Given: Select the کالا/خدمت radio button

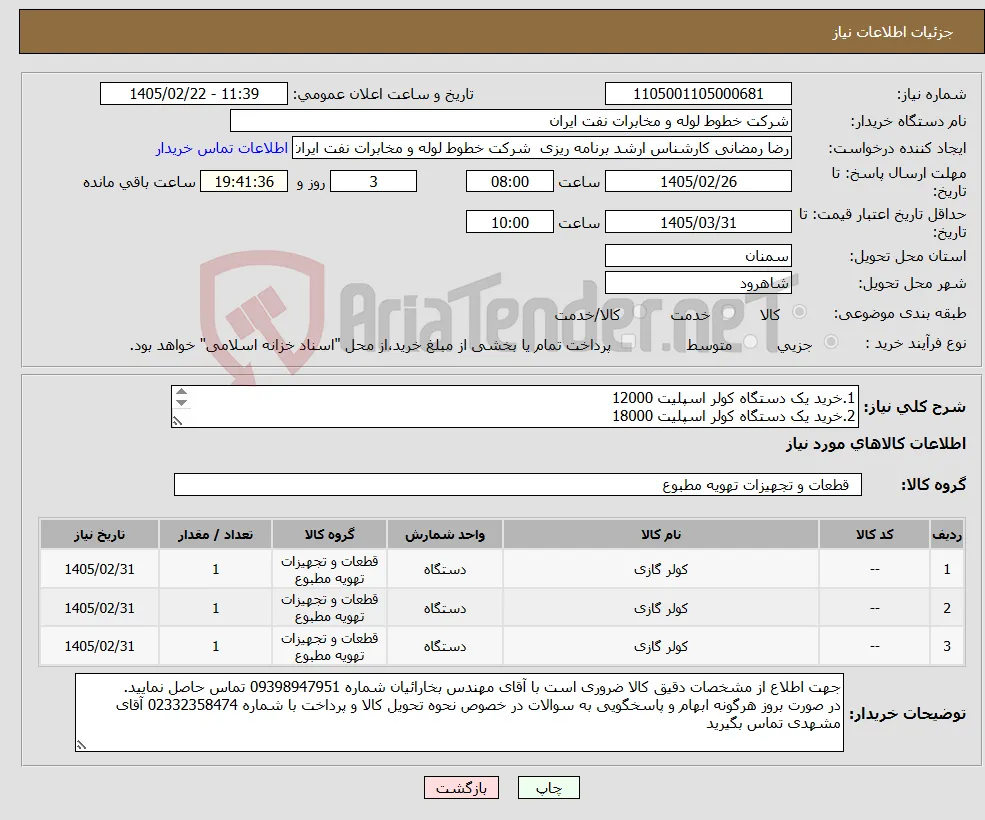Looking at the screenshot, I should 639,312.
